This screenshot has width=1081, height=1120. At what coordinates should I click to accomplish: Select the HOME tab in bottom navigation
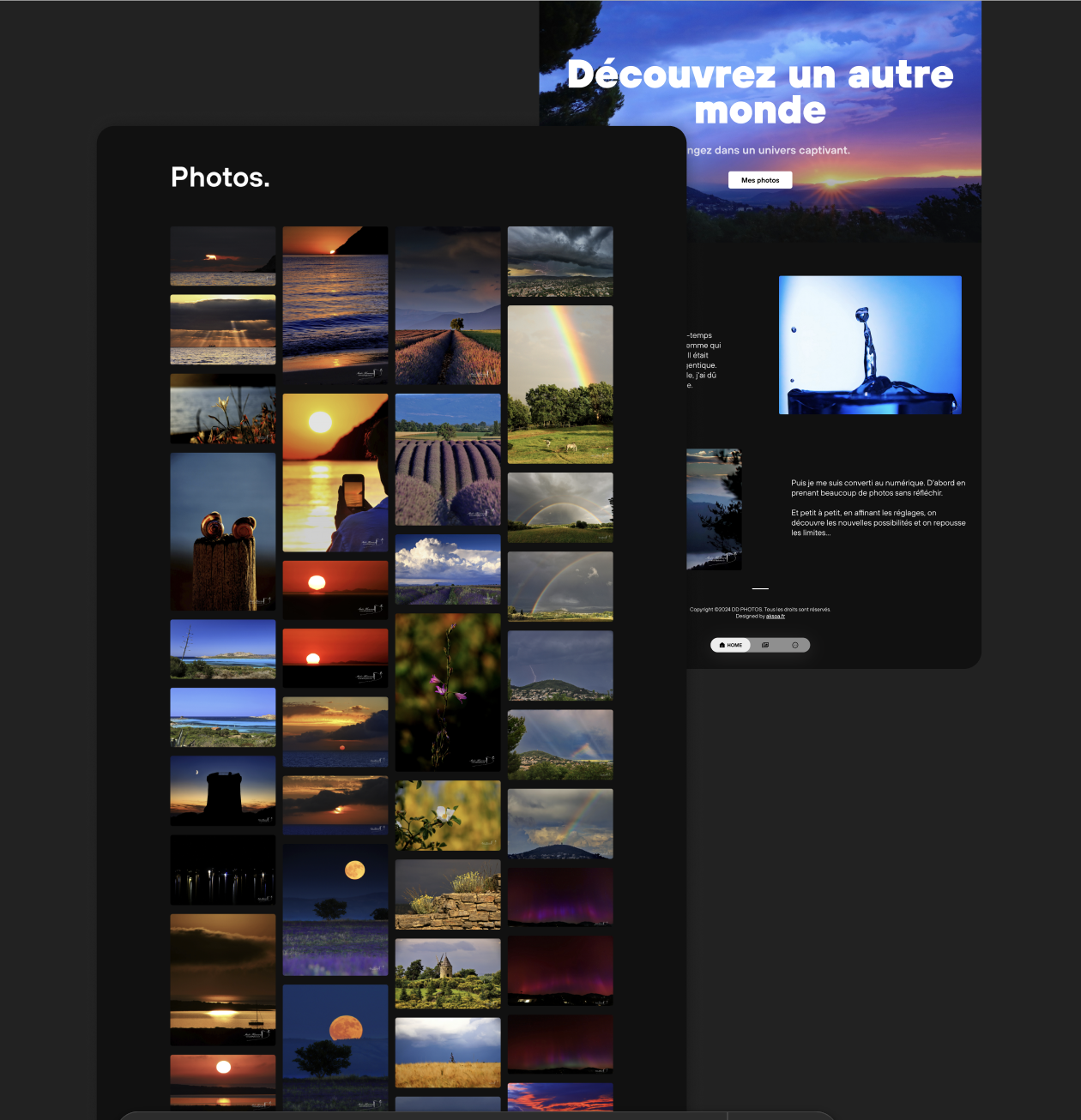(731, 645)
